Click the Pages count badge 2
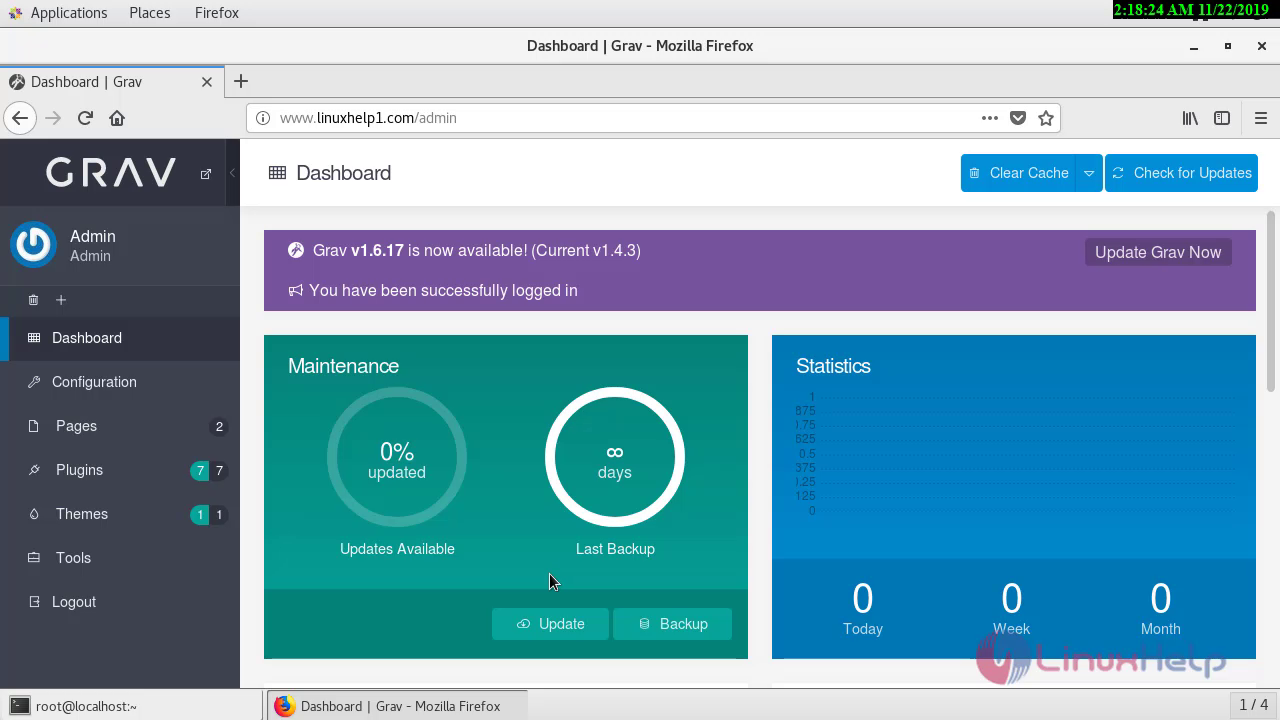The width and height of the screenshot is (1280, 720). point(219,427)
